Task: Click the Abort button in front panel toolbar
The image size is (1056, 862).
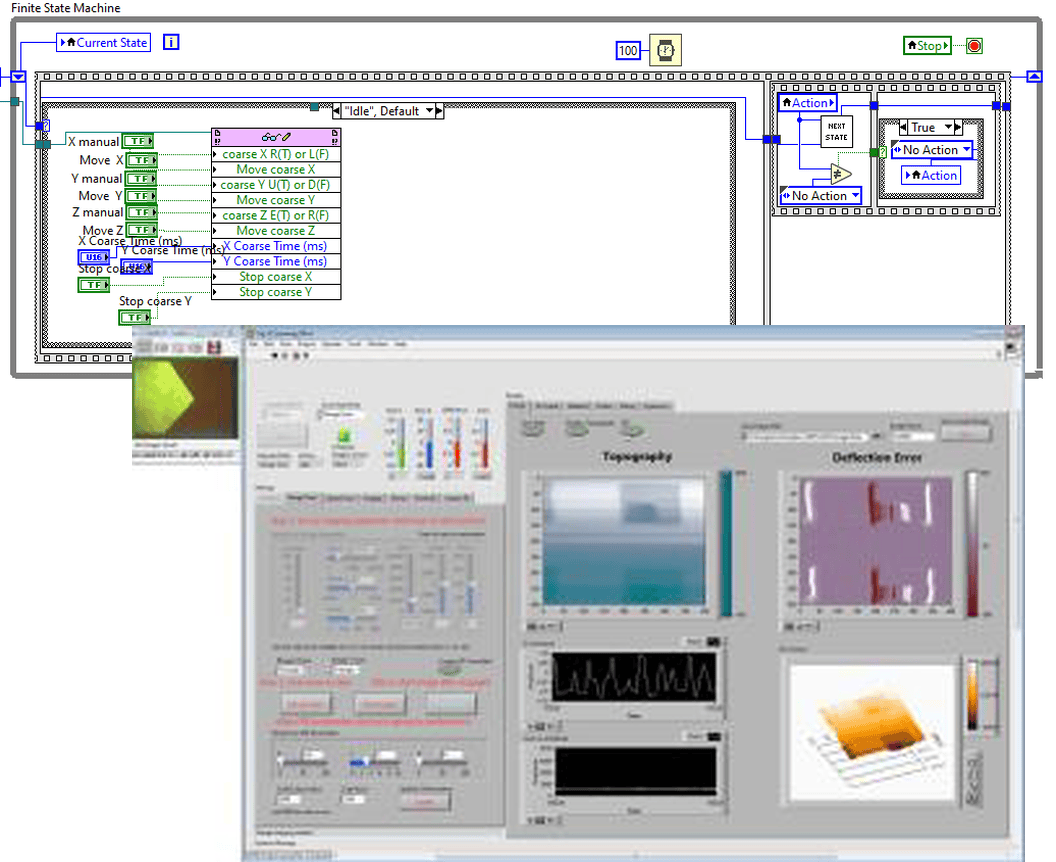Action: coord(294,355)
